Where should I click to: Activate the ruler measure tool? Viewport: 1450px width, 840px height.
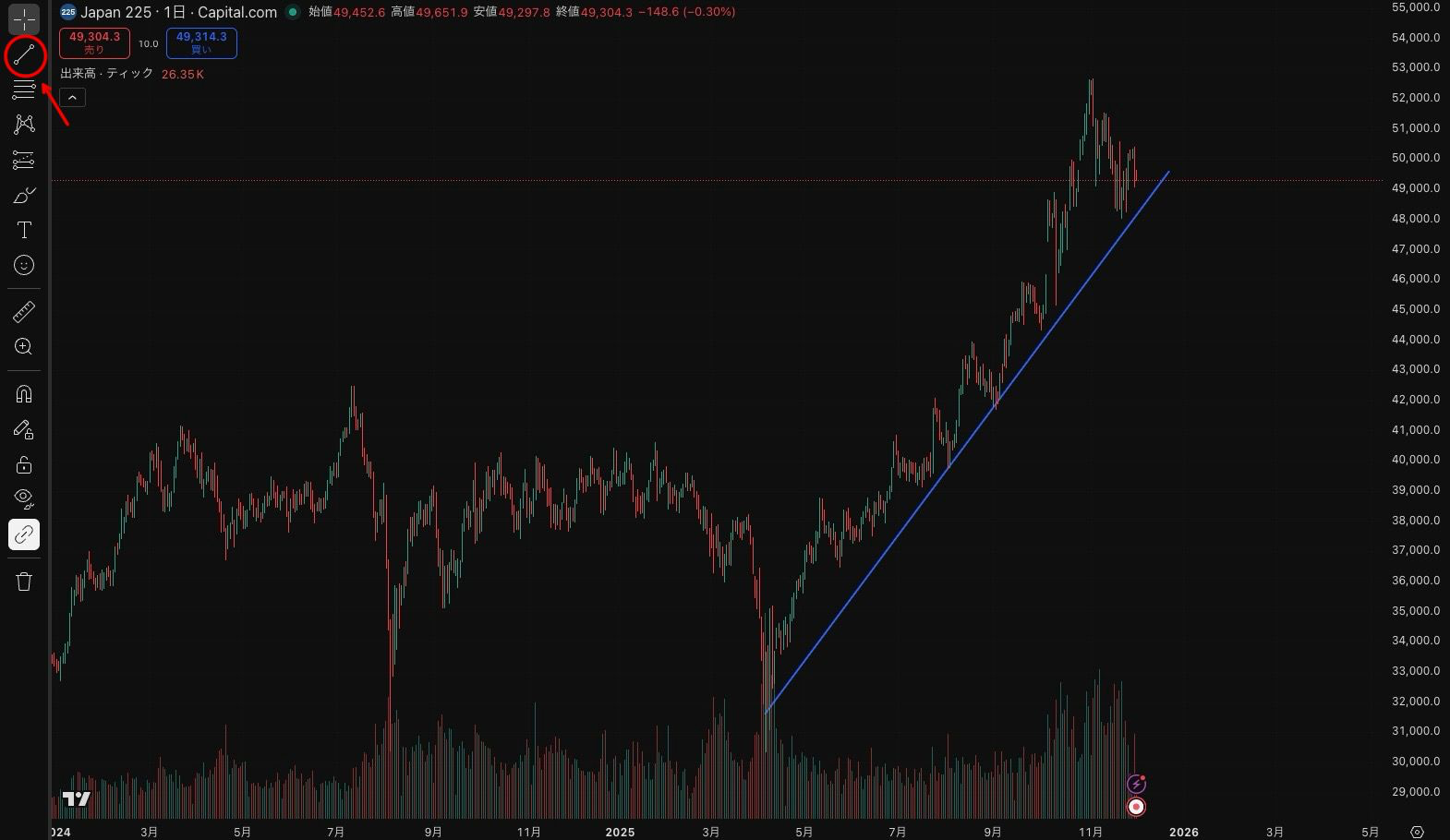coord(24,312)
